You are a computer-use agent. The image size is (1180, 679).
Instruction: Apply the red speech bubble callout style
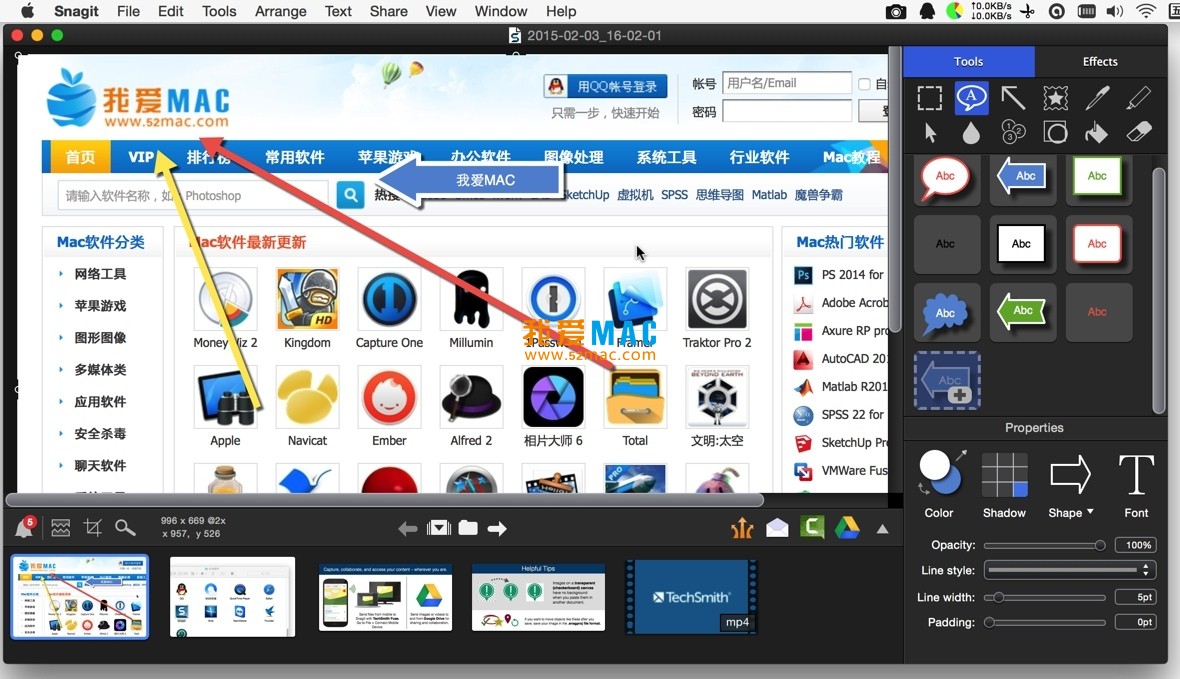coord(947,178)
